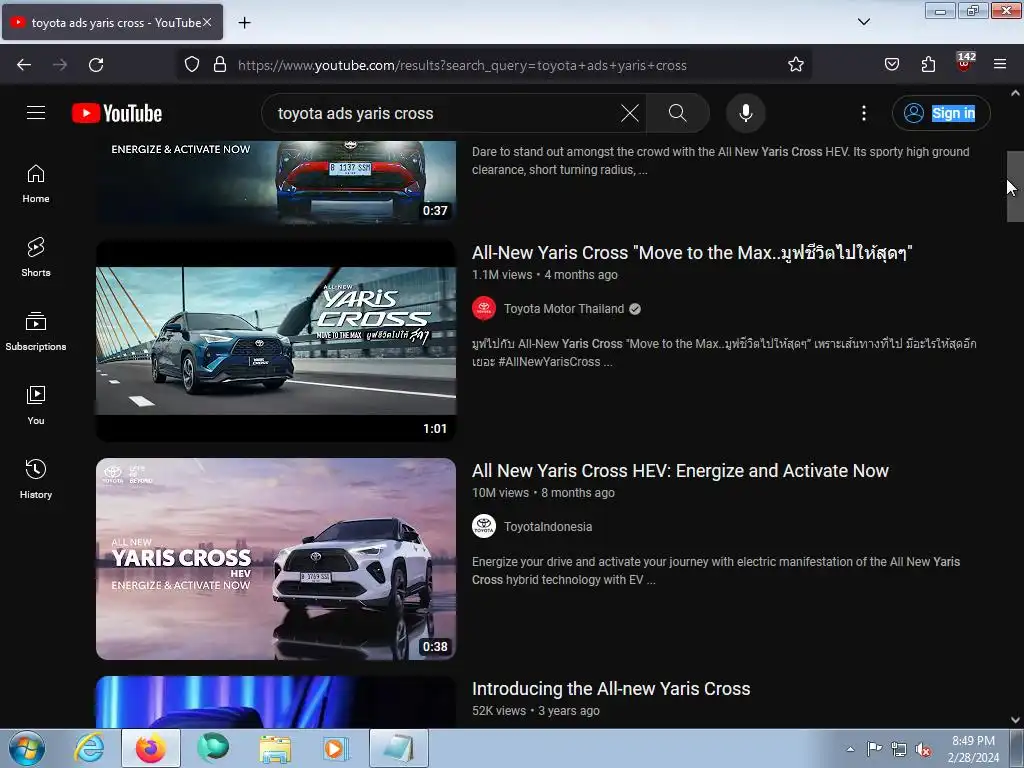
Task: Open Shorts in the sidebar
Action: pyautogui.click(x=36, y=257)
